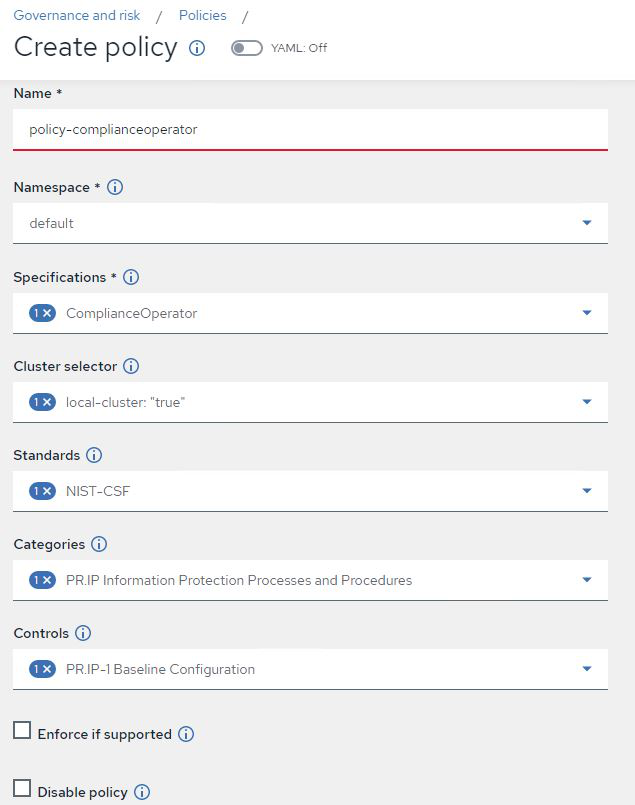Click info icon beside Specifications label
This screenshot has height=805, width=635.
tap(131, 277)
